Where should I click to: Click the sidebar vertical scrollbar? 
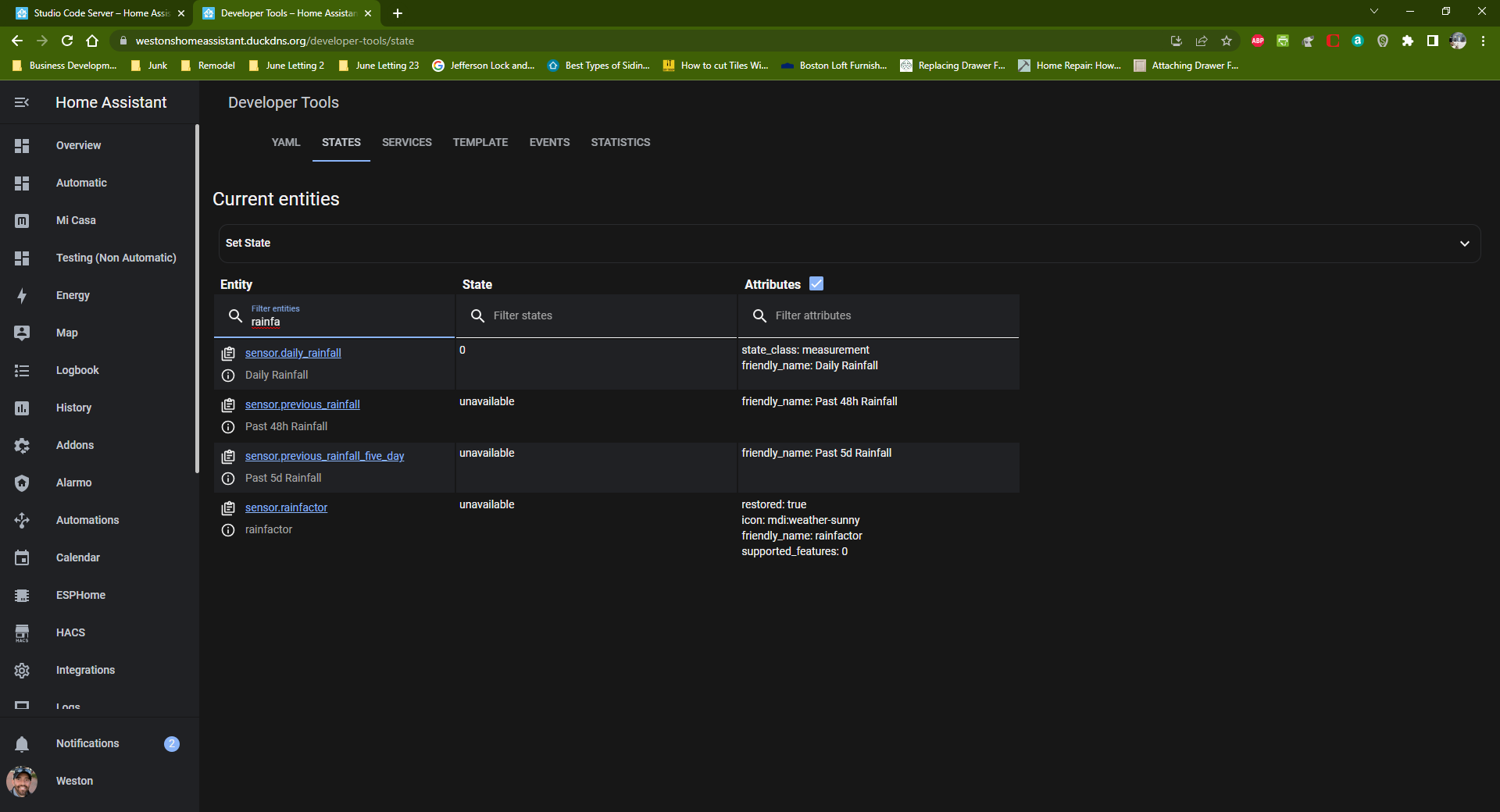[197, 297]
